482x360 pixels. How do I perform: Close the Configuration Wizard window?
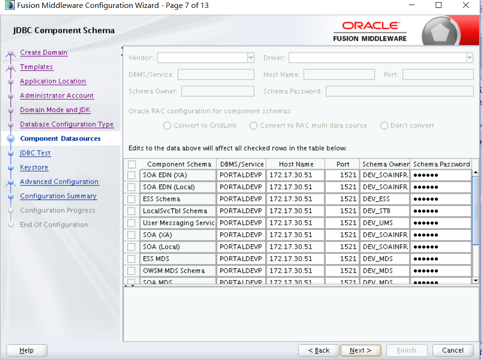point(466,5)
